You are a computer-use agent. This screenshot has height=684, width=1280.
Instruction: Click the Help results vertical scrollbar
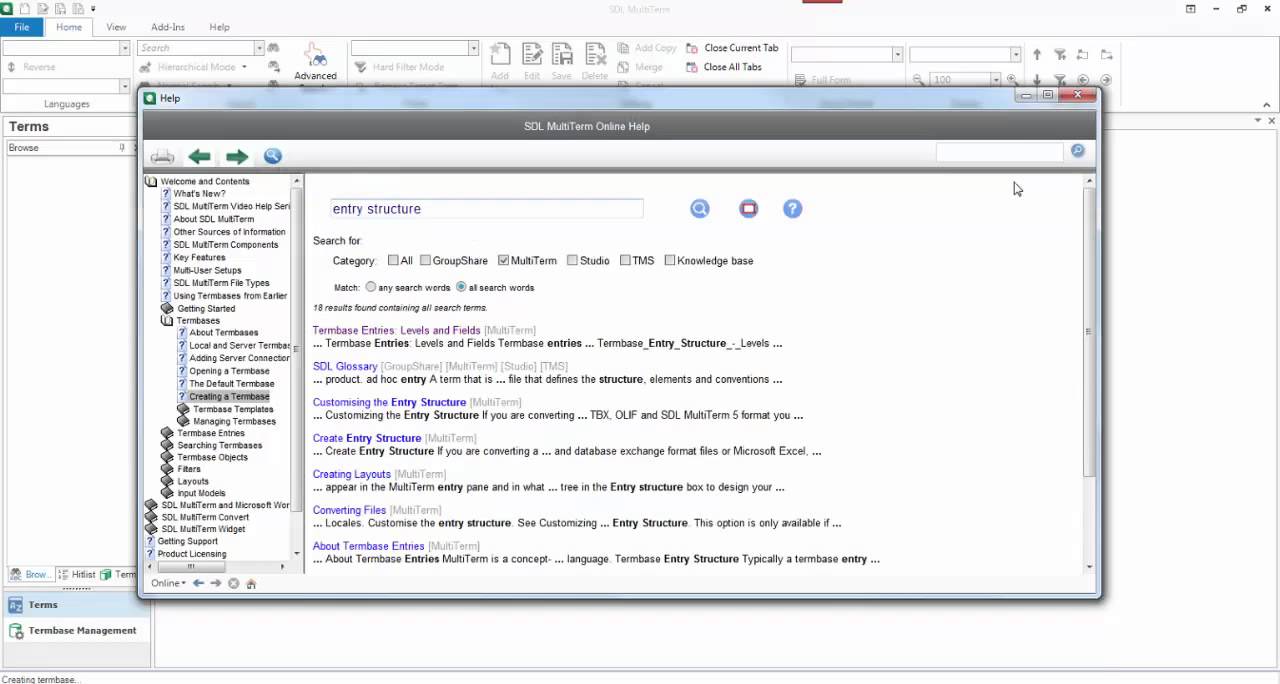1089,330
